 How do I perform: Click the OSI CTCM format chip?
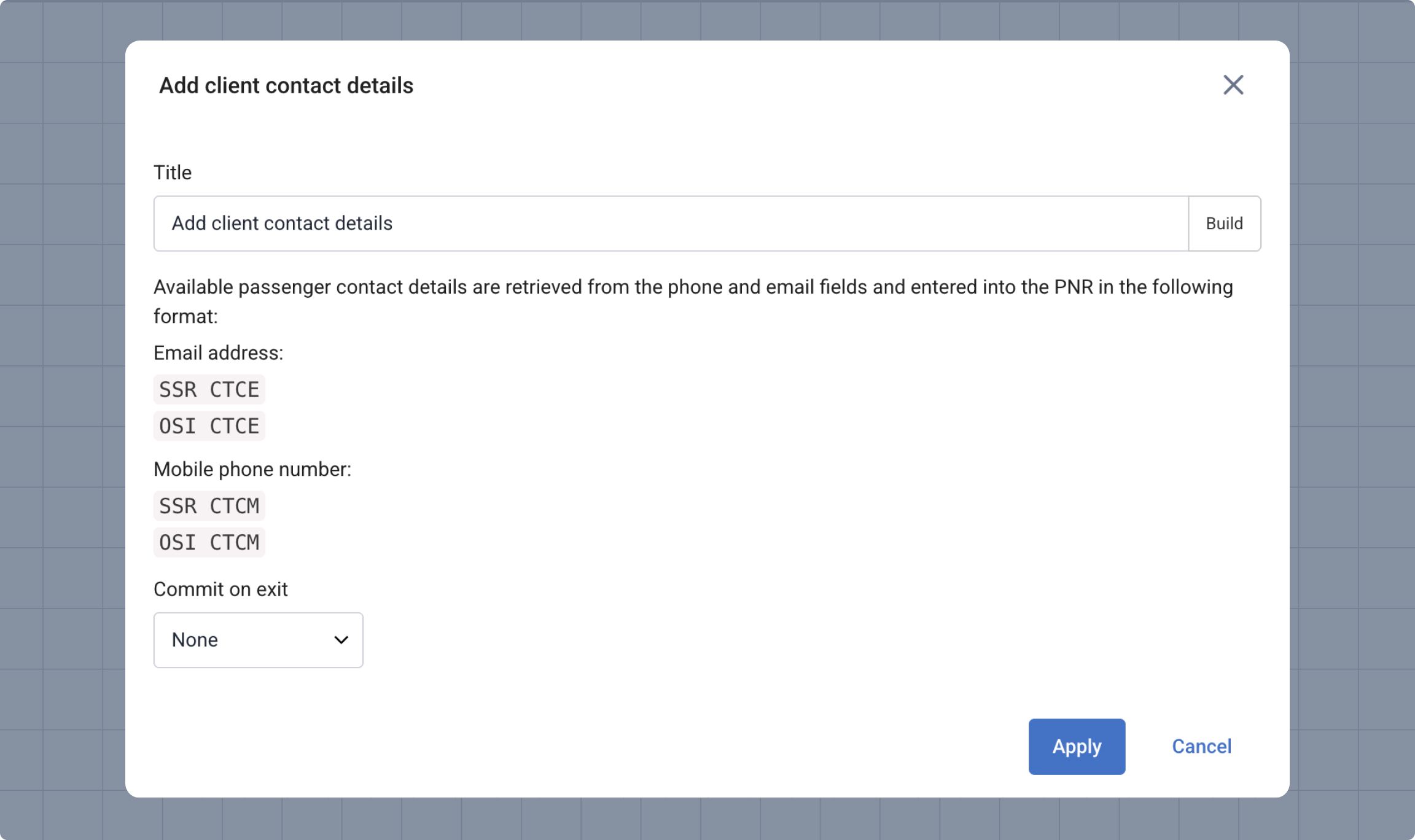pyautogui.click(x=209, y=542)
